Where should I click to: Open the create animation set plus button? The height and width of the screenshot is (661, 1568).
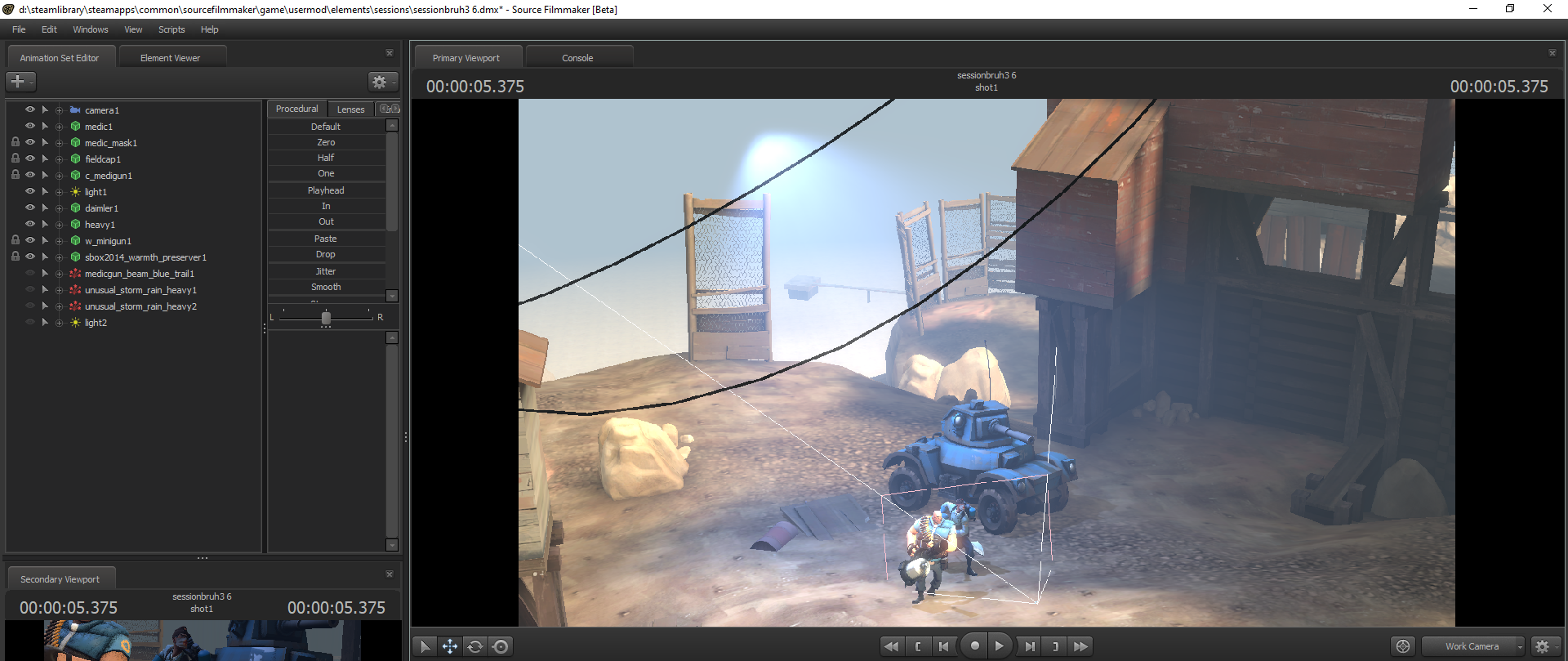20,82
